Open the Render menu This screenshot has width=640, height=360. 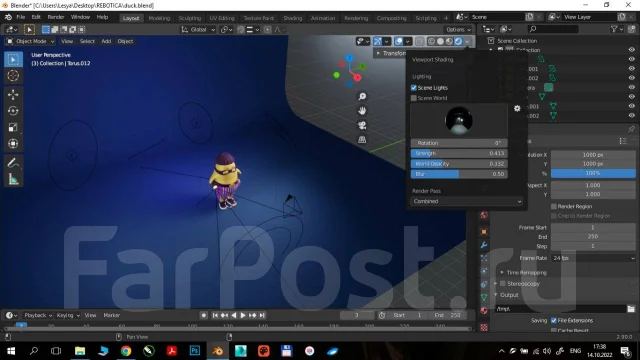click(56, 17)
